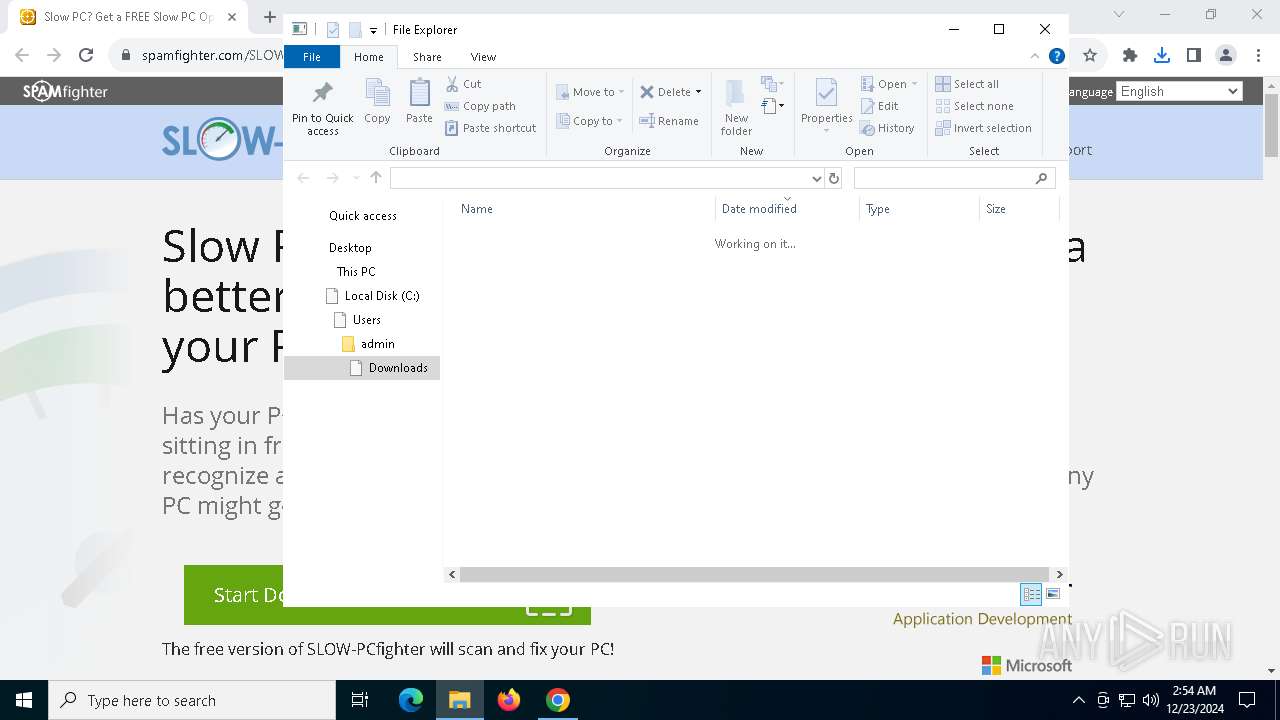This screenshot has width=1280, height=720.
Task: Collapse the ribbon with chevron
Action: click(x=1035, y=56)
